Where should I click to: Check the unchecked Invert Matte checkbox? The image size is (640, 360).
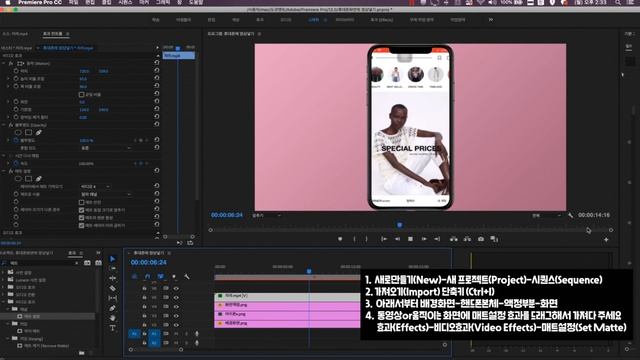pyautogui.click(x=81, y=202)
